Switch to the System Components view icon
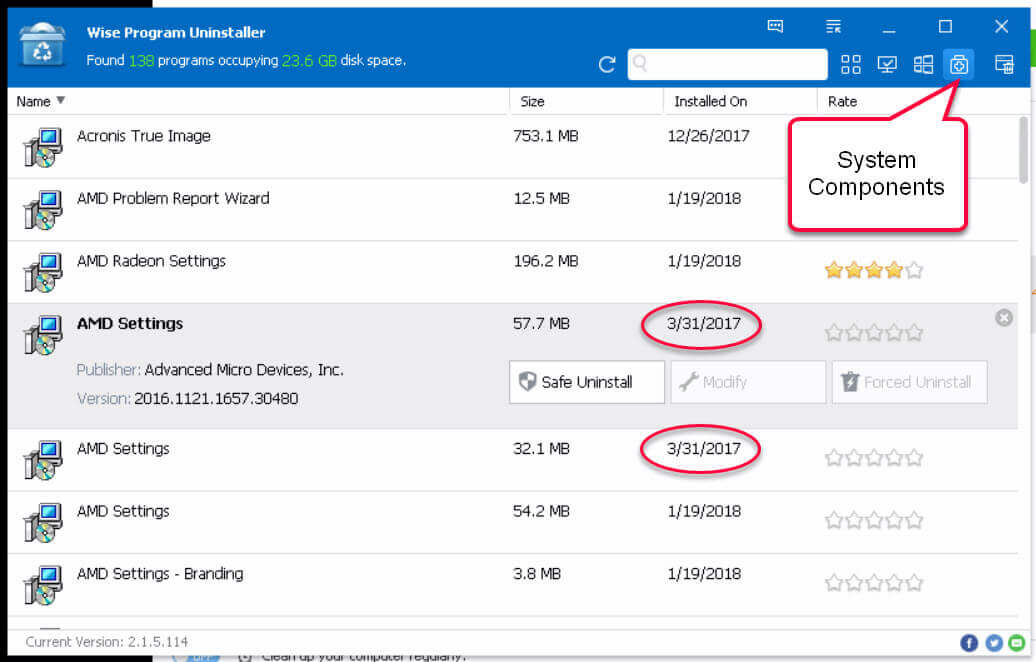This screenshot has width=1036, height=662. click(959, 64)
